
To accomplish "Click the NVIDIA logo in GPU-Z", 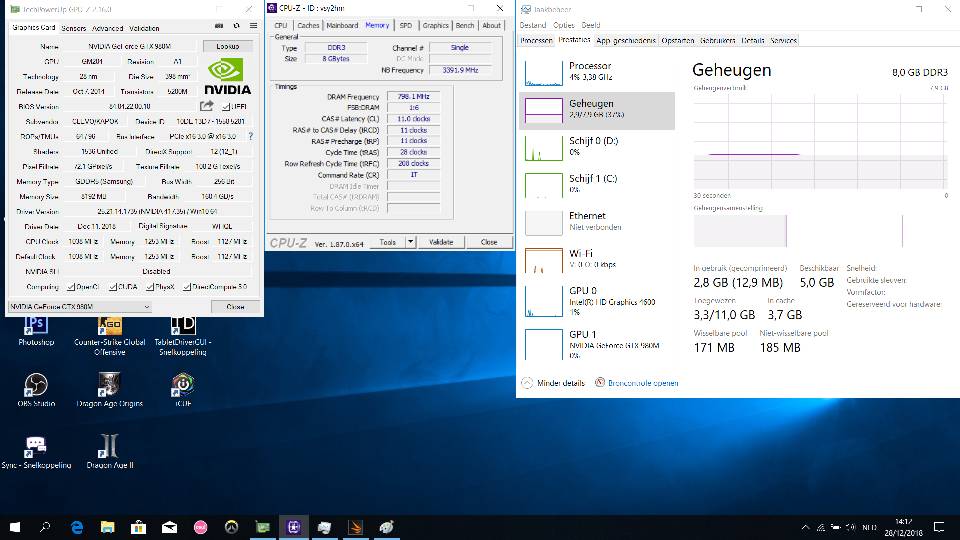I will pos(227,77).
